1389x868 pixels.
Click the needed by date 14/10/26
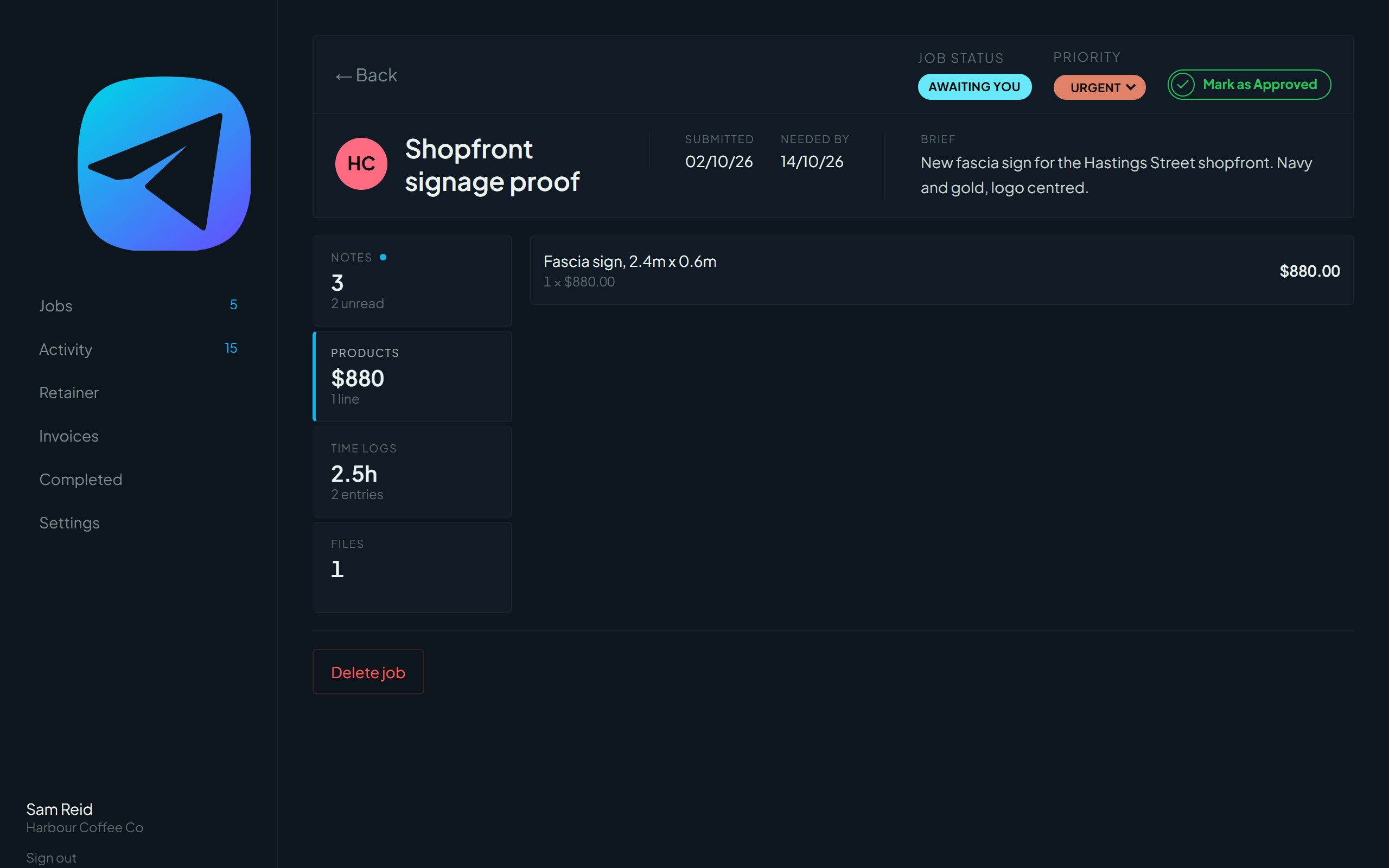812,162
